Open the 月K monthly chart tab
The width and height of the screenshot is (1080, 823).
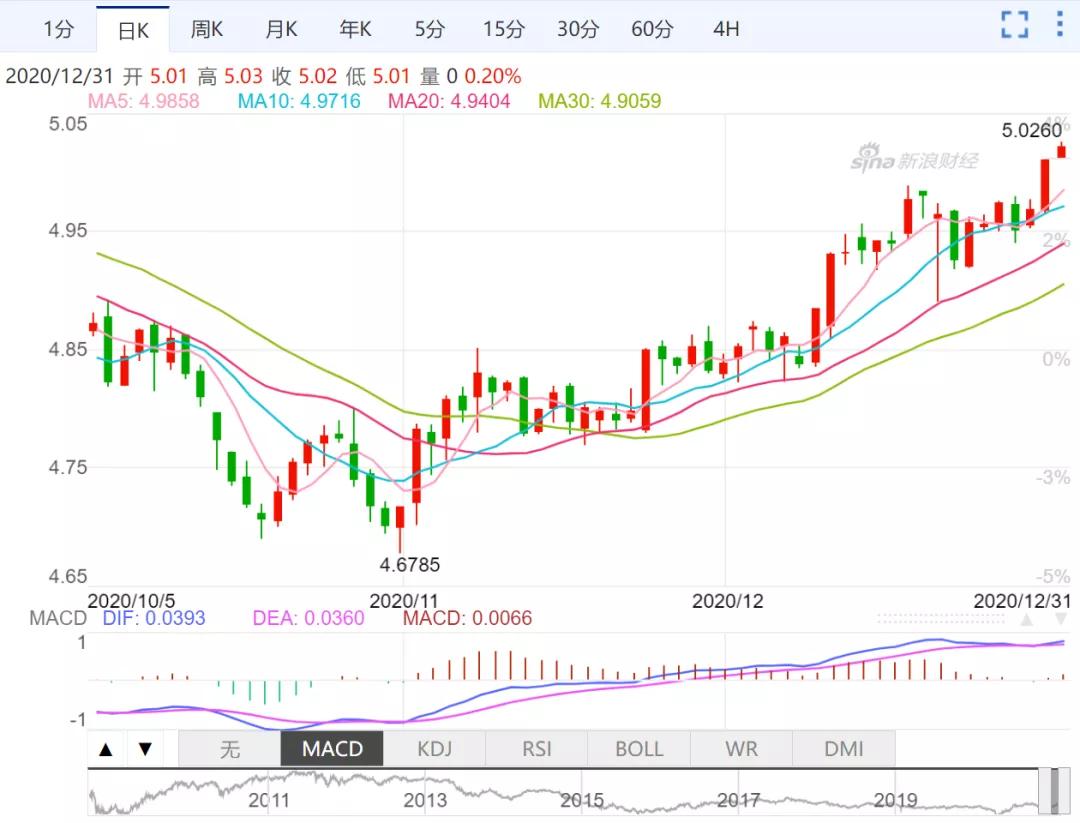tap(281, 30)
